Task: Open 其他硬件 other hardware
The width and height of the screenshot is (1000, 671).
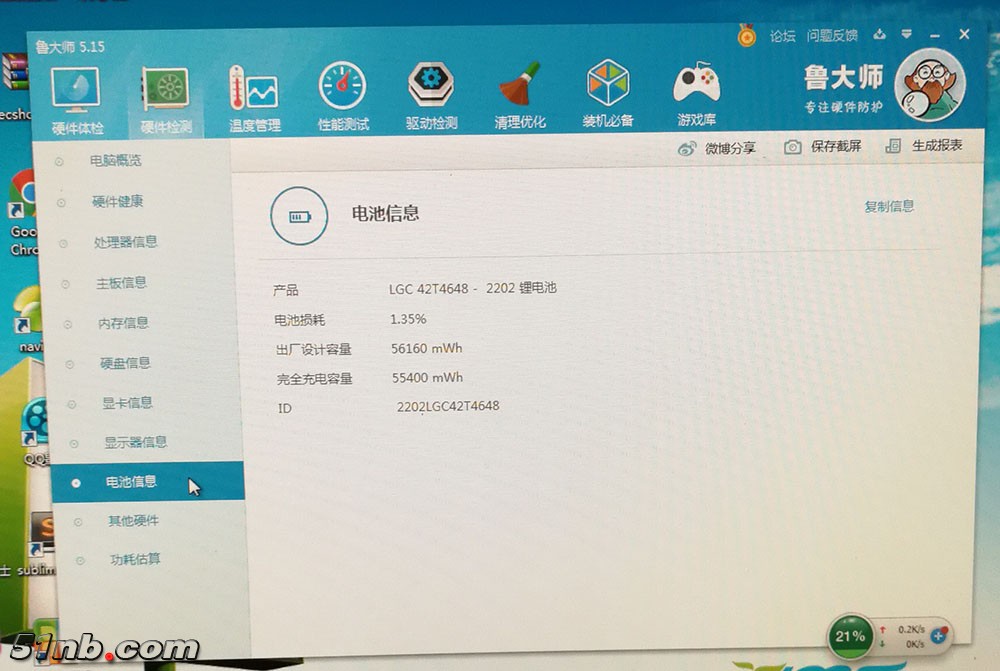Action: point(133,520)
